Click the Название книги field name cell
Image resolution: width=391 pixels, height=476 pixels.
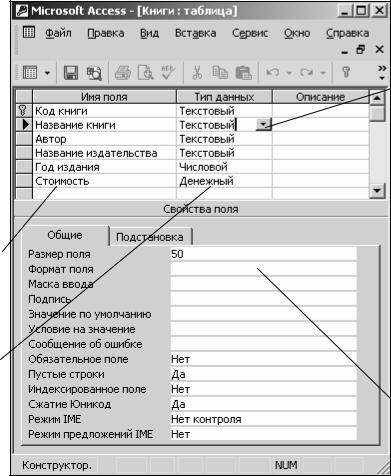pyautogui.click(x=104, y=125)
